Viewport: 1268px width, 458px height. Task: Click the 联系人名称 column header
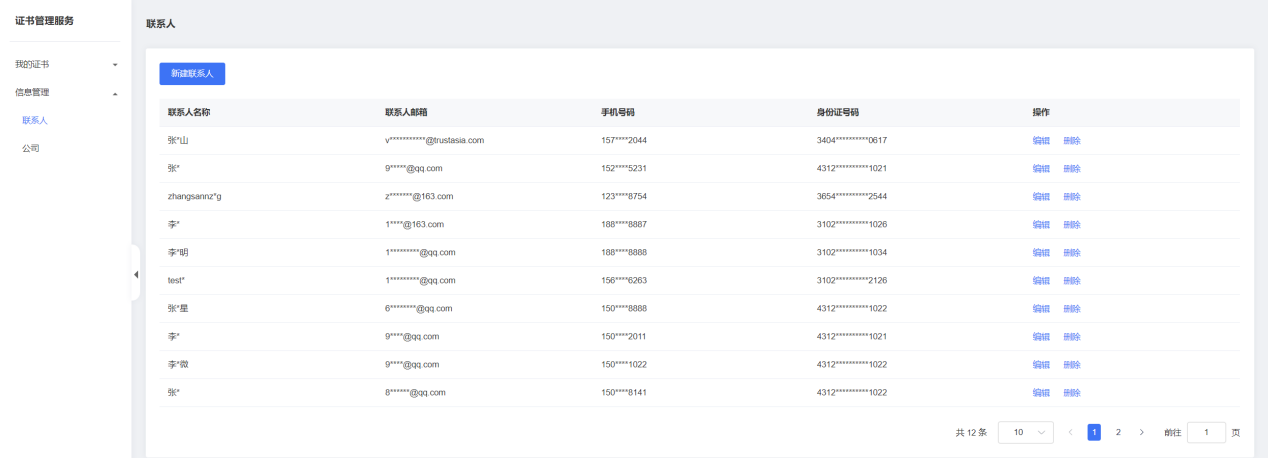(189, 112)
